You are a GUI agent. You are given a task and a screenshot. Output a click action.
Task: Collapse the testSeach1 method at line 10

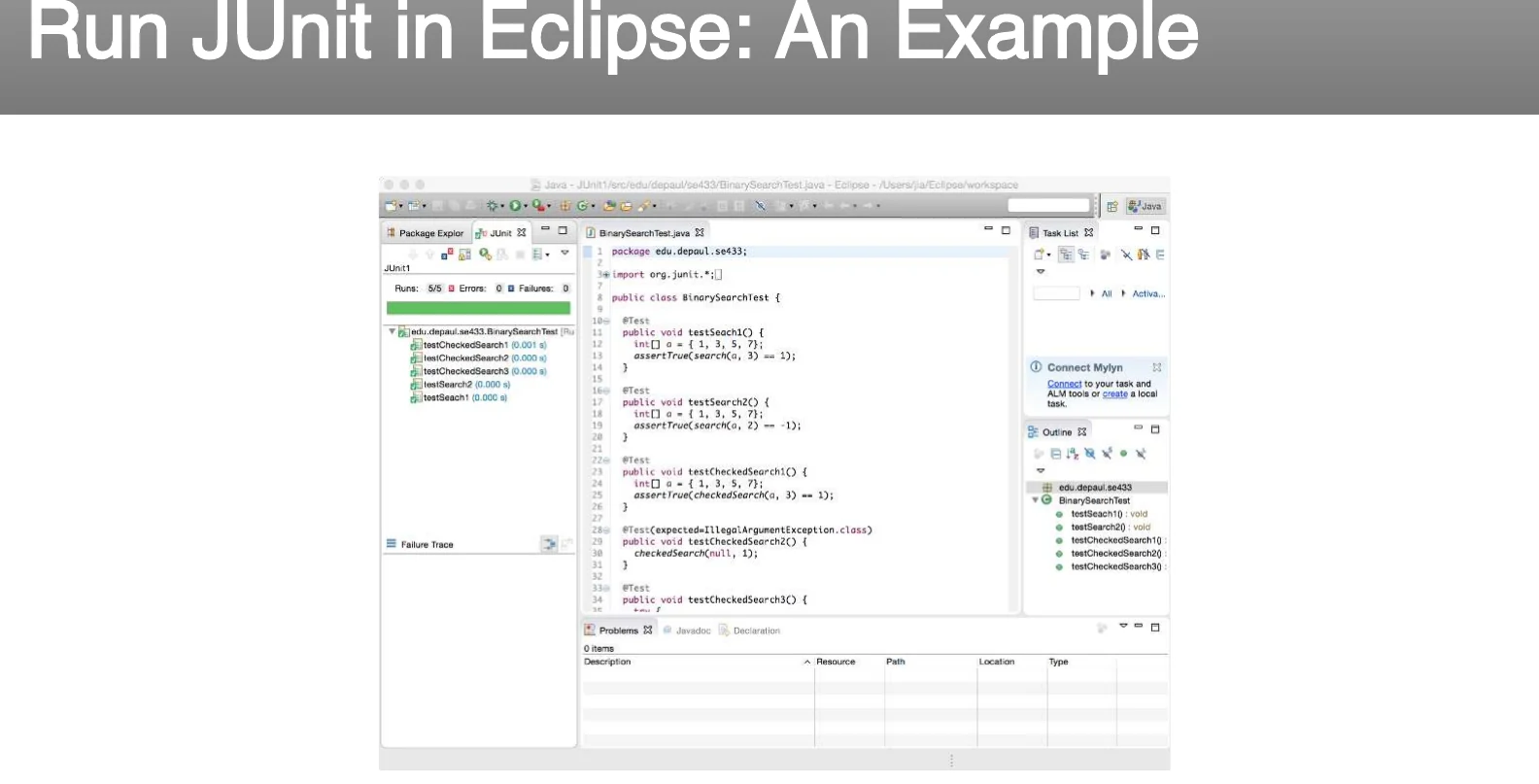coord(606,321)
